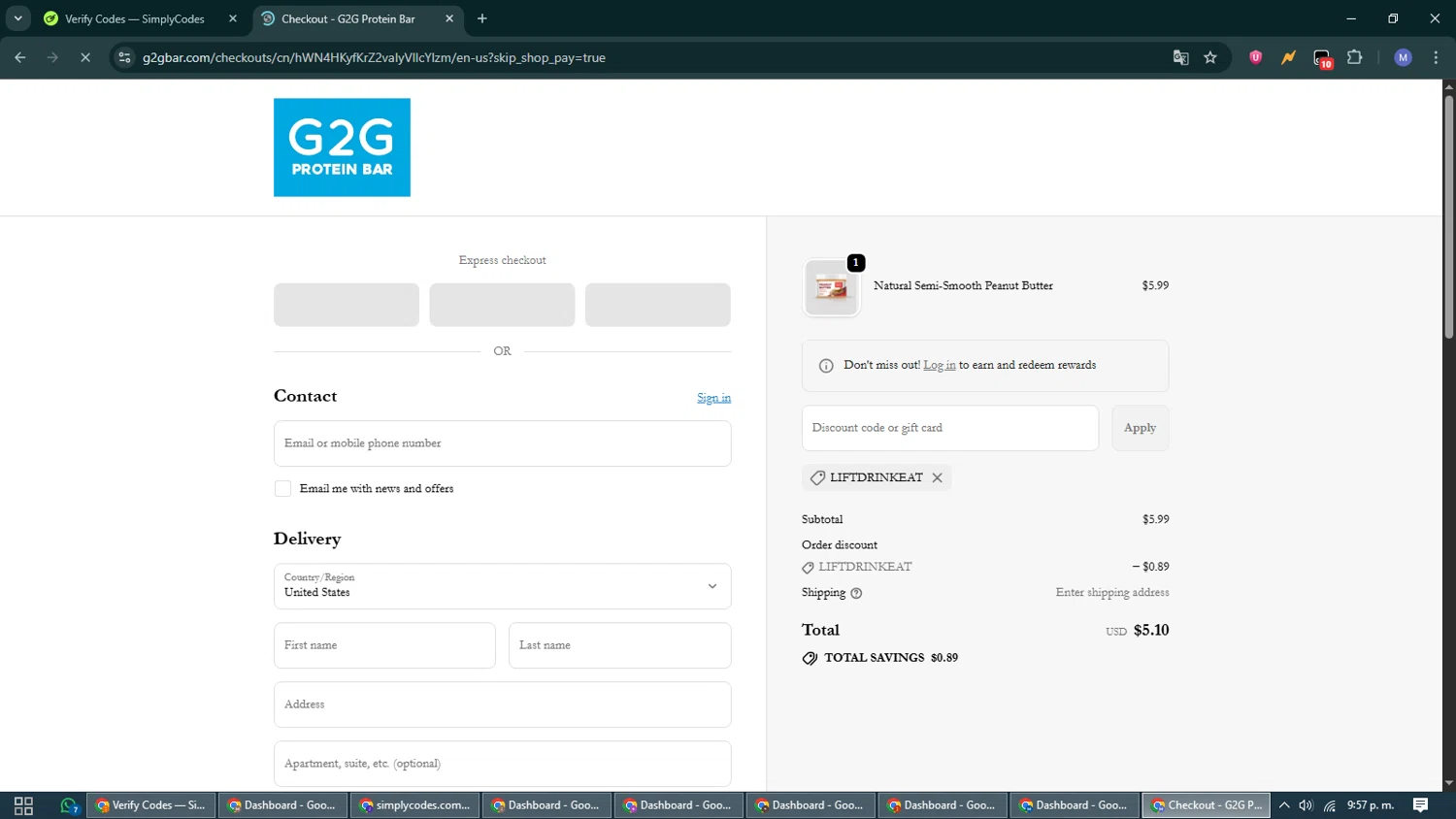Show hidden system tray icons

[1284, 805]
